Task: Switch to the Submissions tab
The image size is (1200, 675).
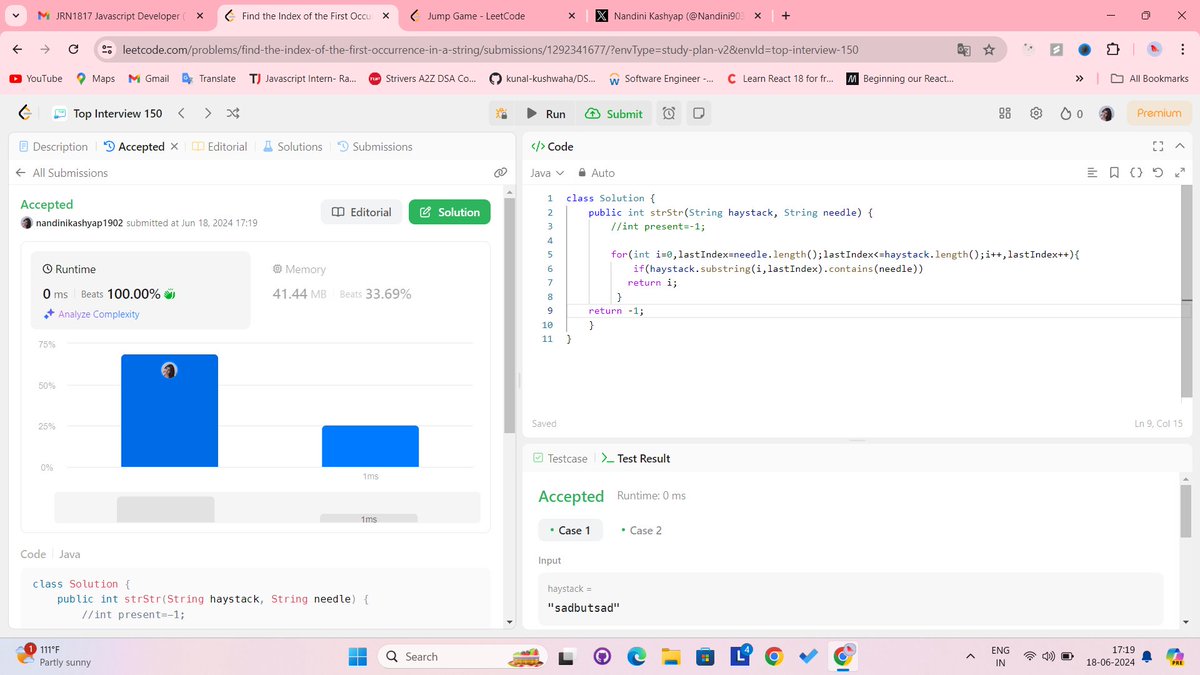Action: click(x=374, y=146)
